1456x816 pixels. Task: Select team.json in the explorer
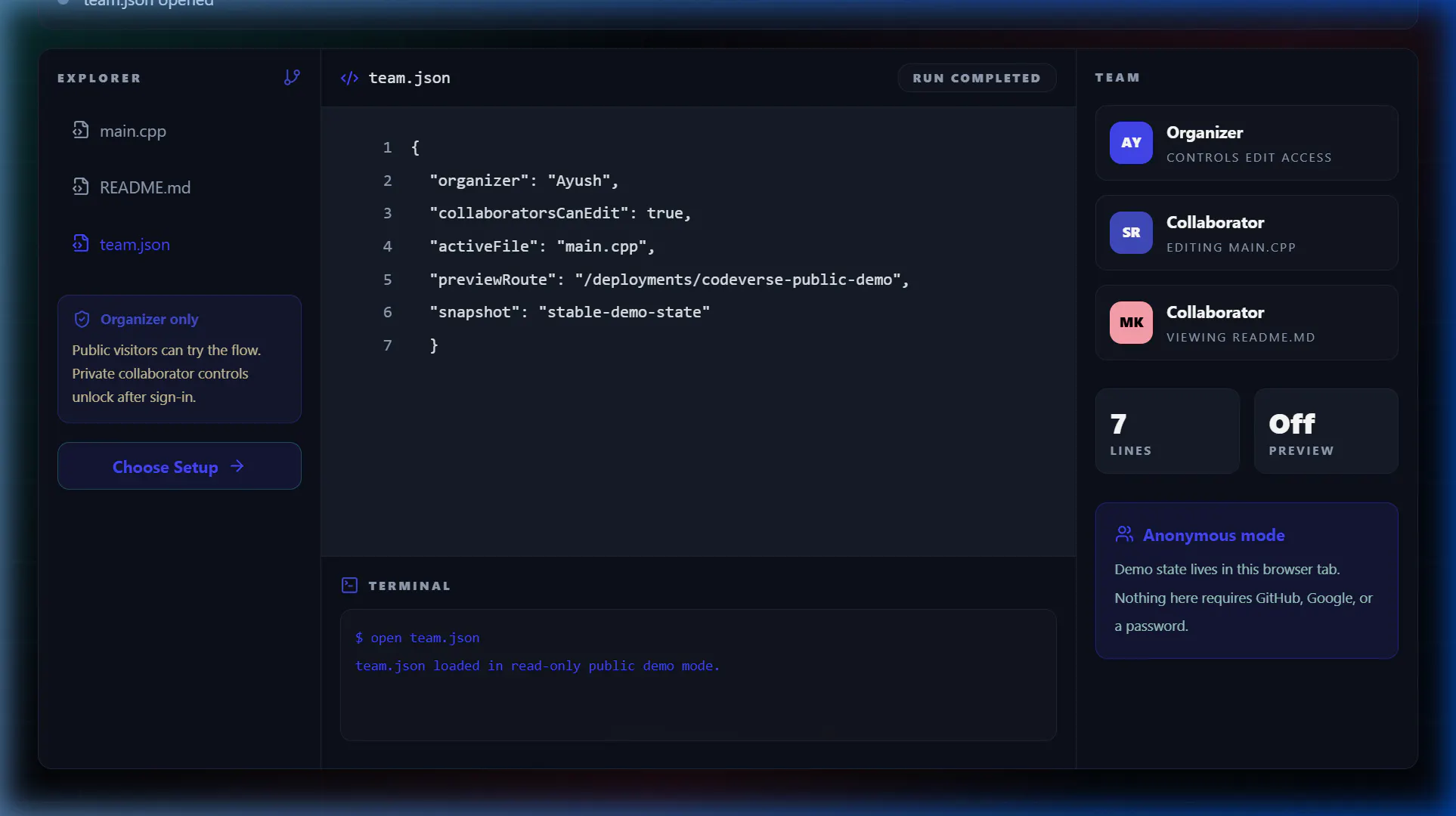click(x=179, y=244)
